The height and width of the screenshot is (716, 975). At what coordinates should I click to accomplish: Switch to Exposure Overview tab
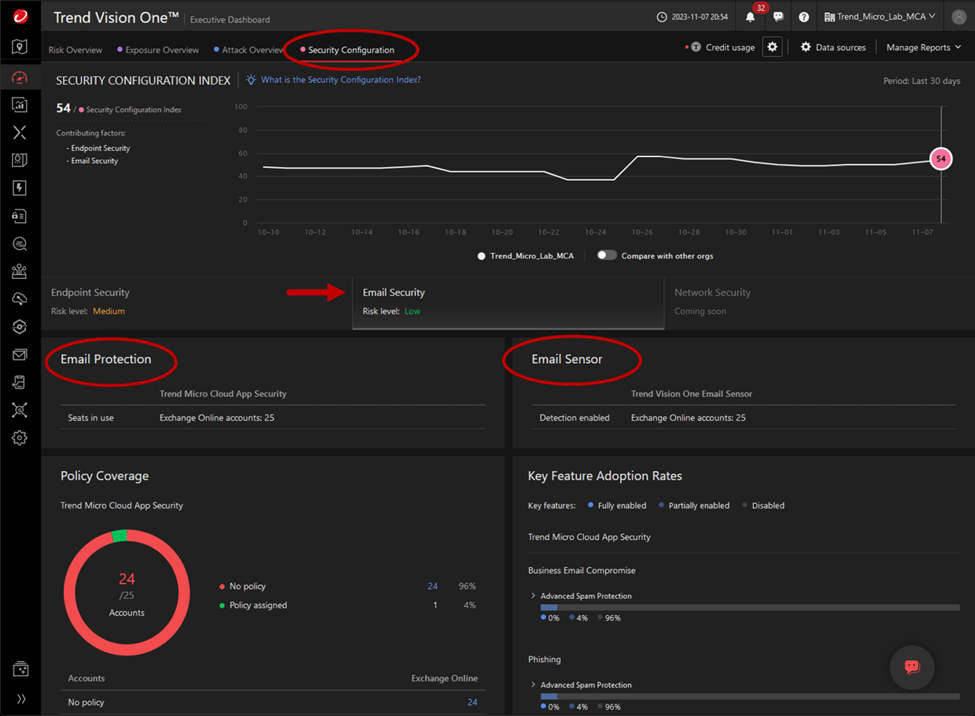[158, 50]
